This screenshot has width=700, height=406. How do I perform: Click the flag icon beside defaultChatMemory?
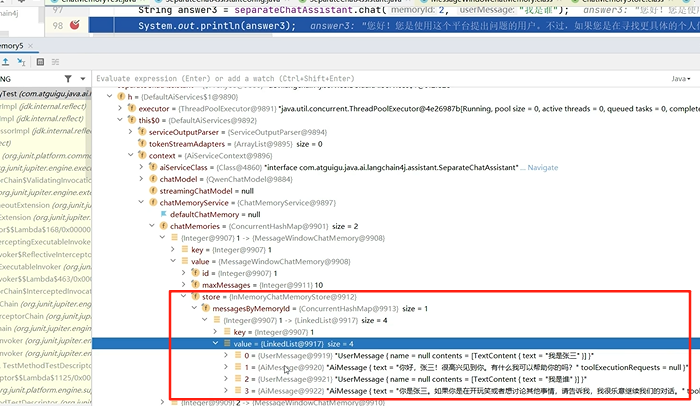tap(163, 214)
